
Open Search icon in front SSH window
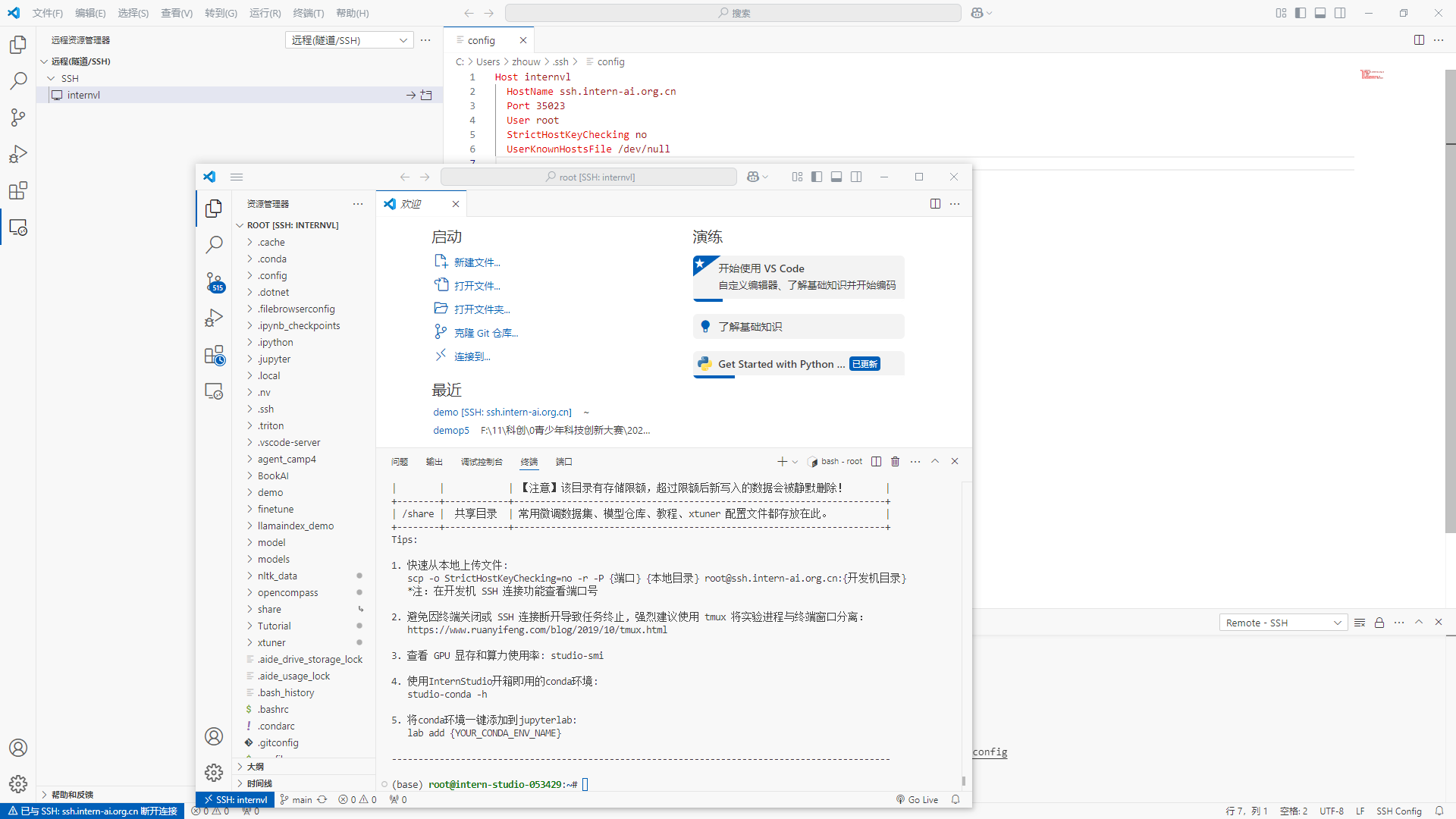(x=214, y=244)
